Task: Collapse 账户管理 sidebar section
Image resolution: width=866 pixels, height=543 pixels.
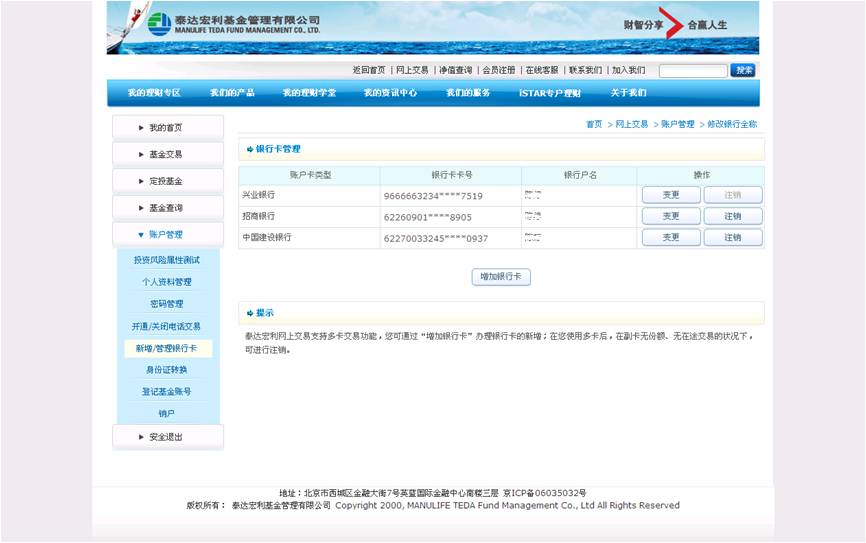Action: pyautogui.click(x=168, y=235)
